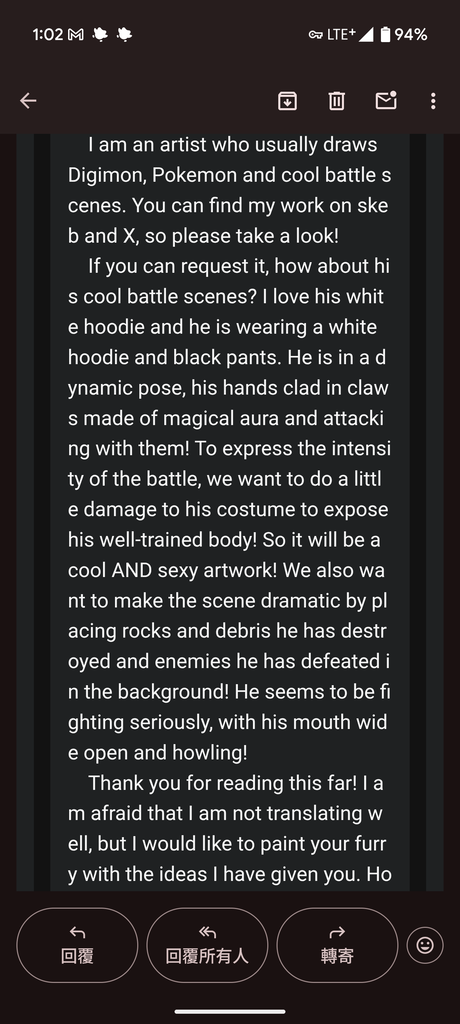Tap the paragraph starting "I am an artist"
460x1024 pixels.
[x=229, y=190]
